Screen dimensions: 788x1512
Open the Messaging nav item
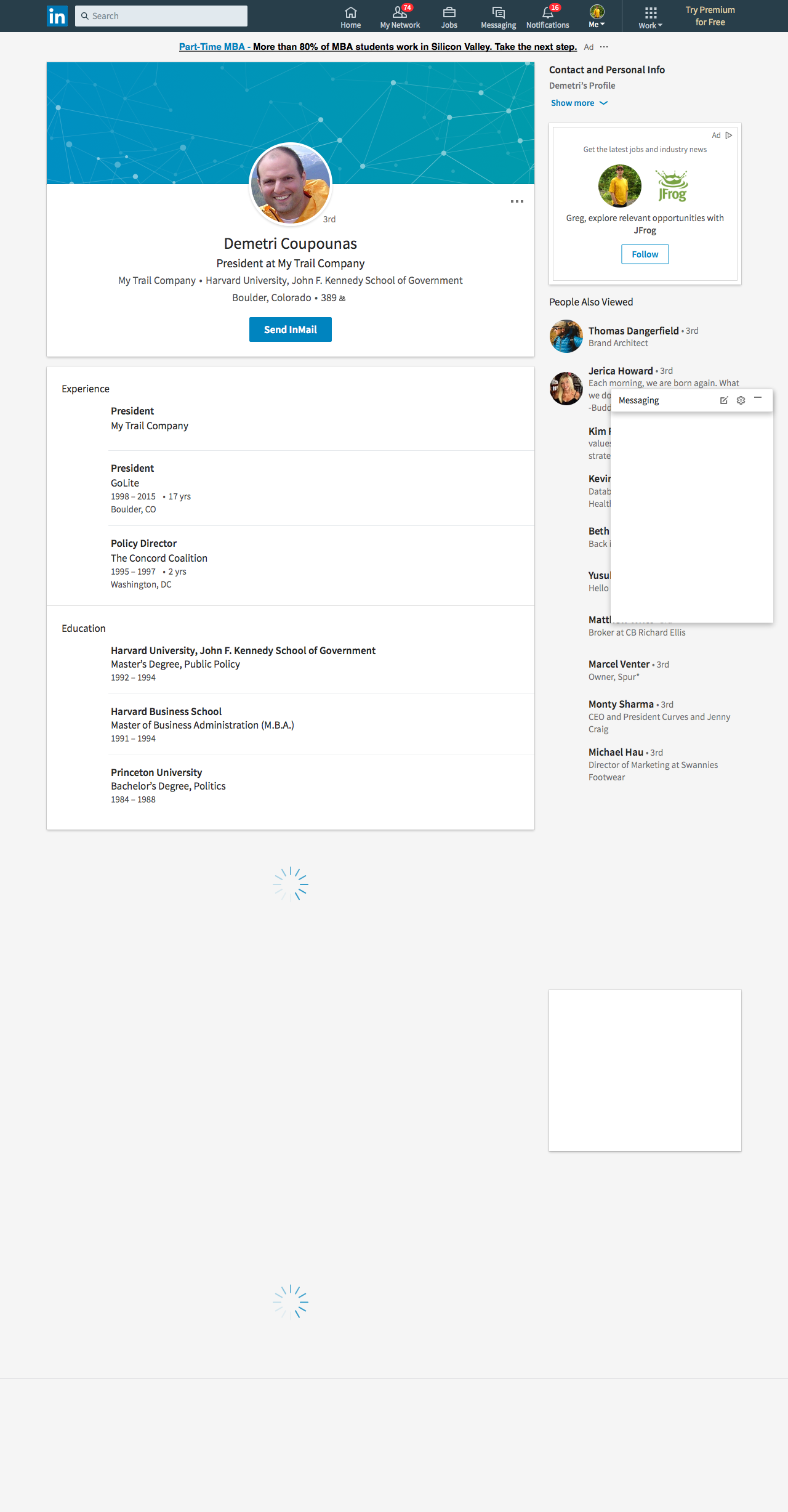[x=498, y=17]
